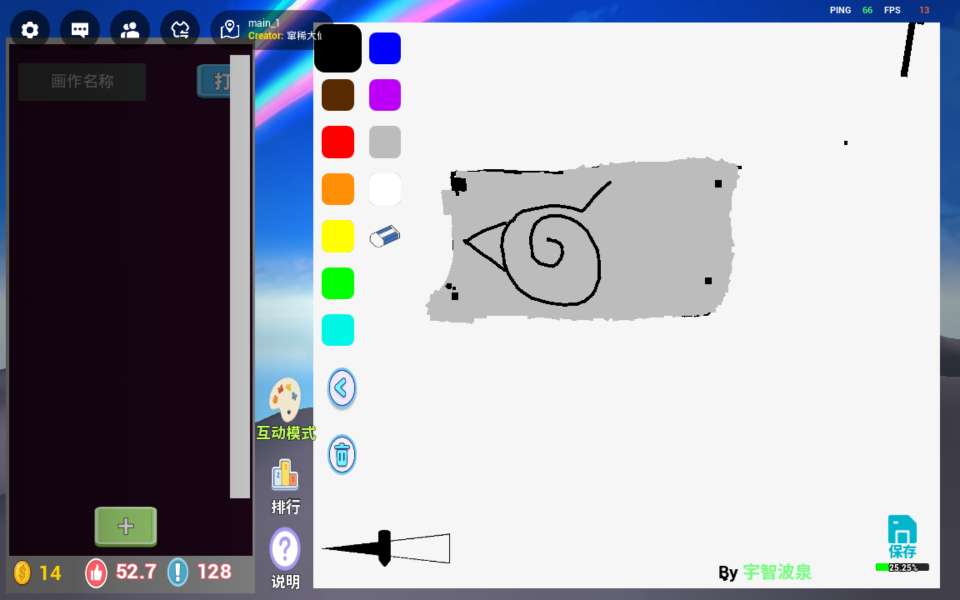Select the cyan color swatch
This screenshot has height=600, width=960.
[x=338, y=330]
